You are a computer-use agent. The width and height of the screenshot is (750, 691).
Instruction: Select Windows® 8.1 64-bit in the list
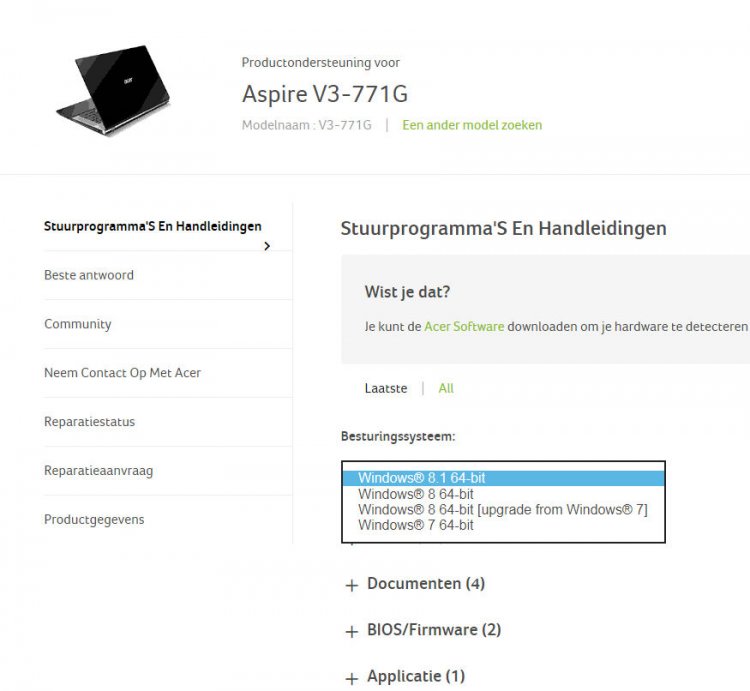click(504, 478)
